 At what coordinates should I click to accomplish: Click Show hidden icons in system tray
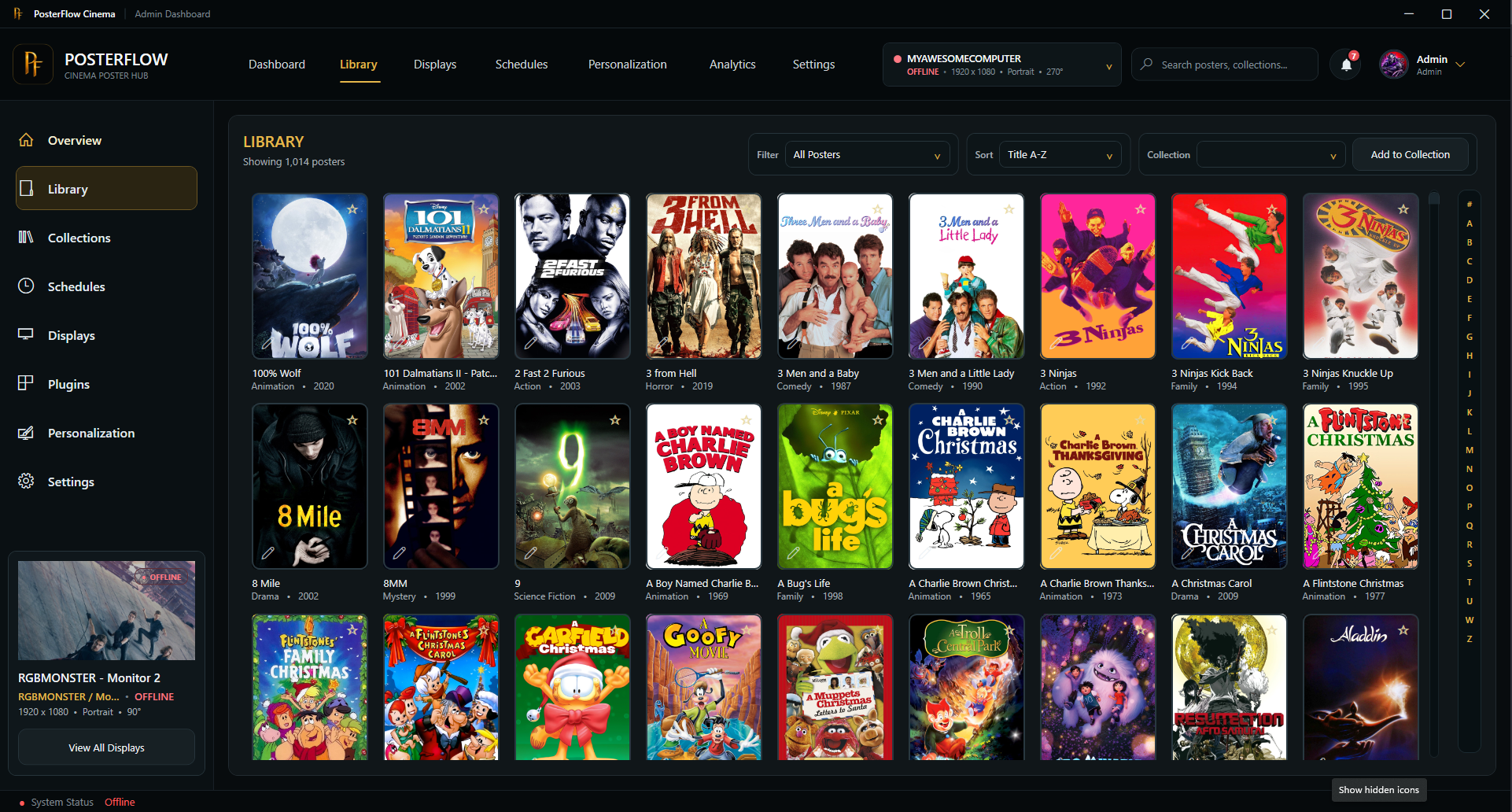[1378, 790]
